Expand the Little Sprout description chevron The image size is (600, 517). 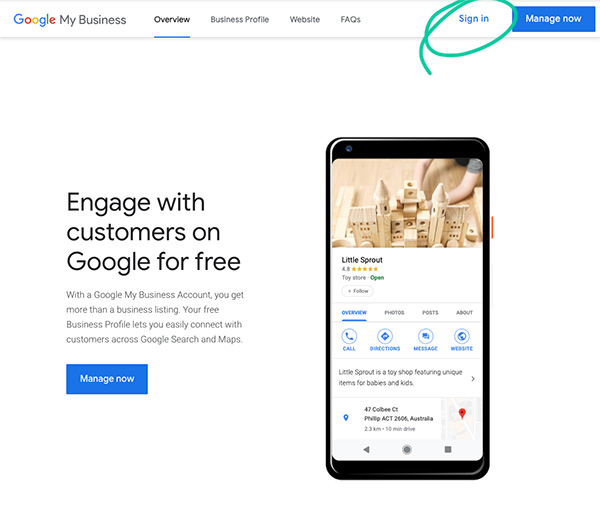pos(473,378)
